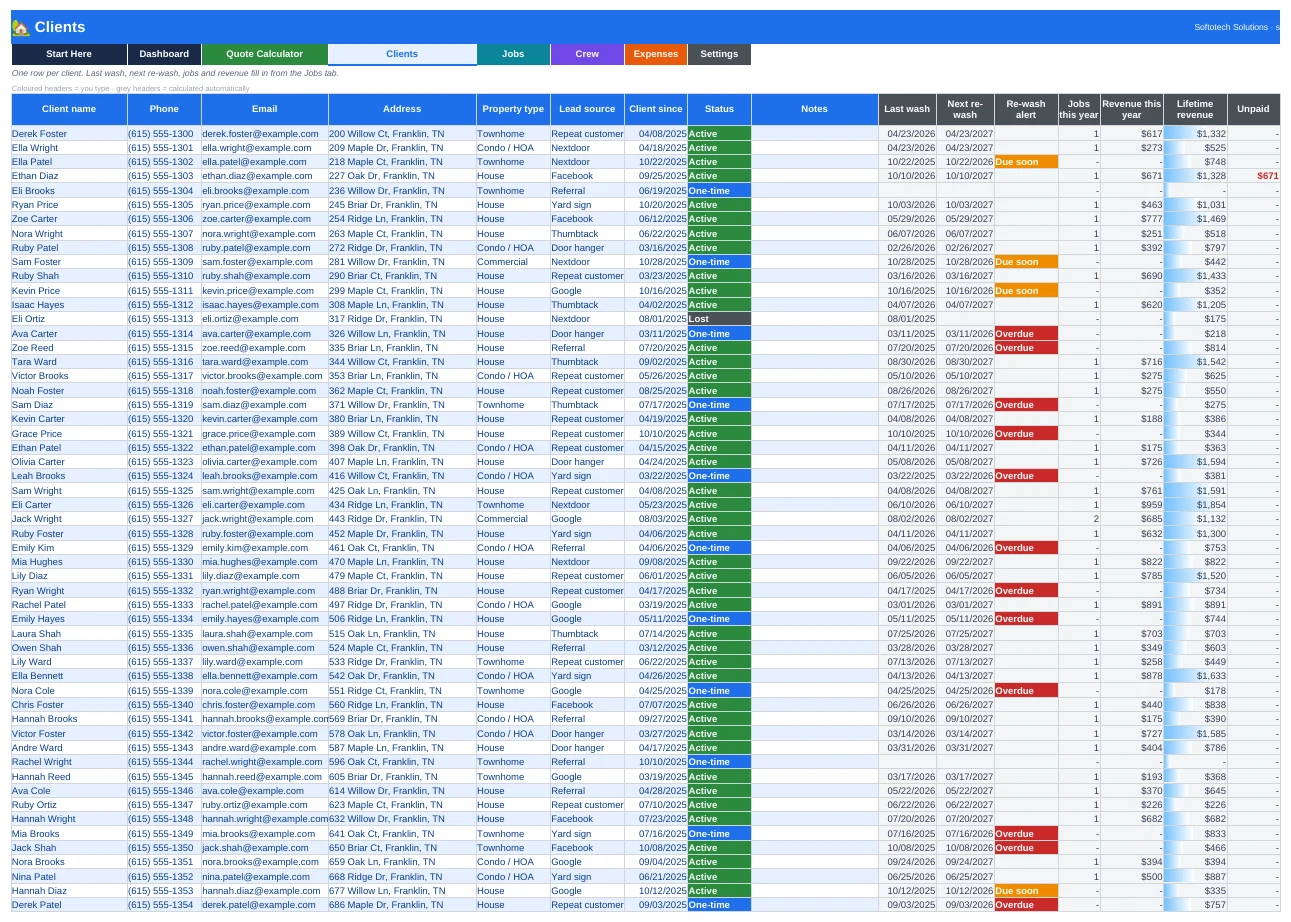This screenshot has height=922, width=1291.
Task: Click Ava Carter's Overdue alert cell
Action: tap(1026, 333)
